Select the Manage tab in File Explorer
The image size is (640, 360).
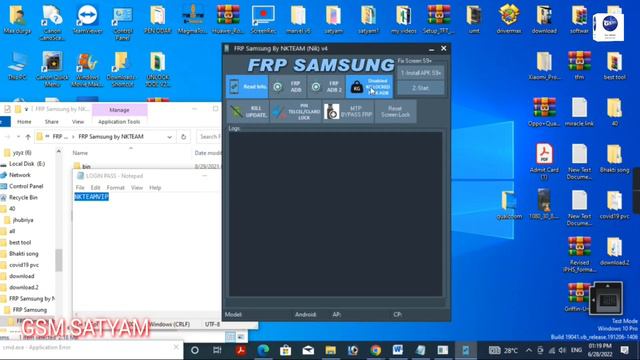click(119, 110)
